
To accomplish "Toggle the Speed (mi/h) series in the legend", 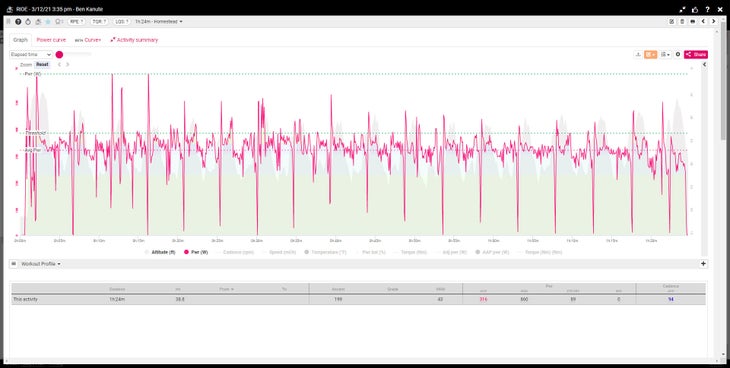I will pos(279,252).
